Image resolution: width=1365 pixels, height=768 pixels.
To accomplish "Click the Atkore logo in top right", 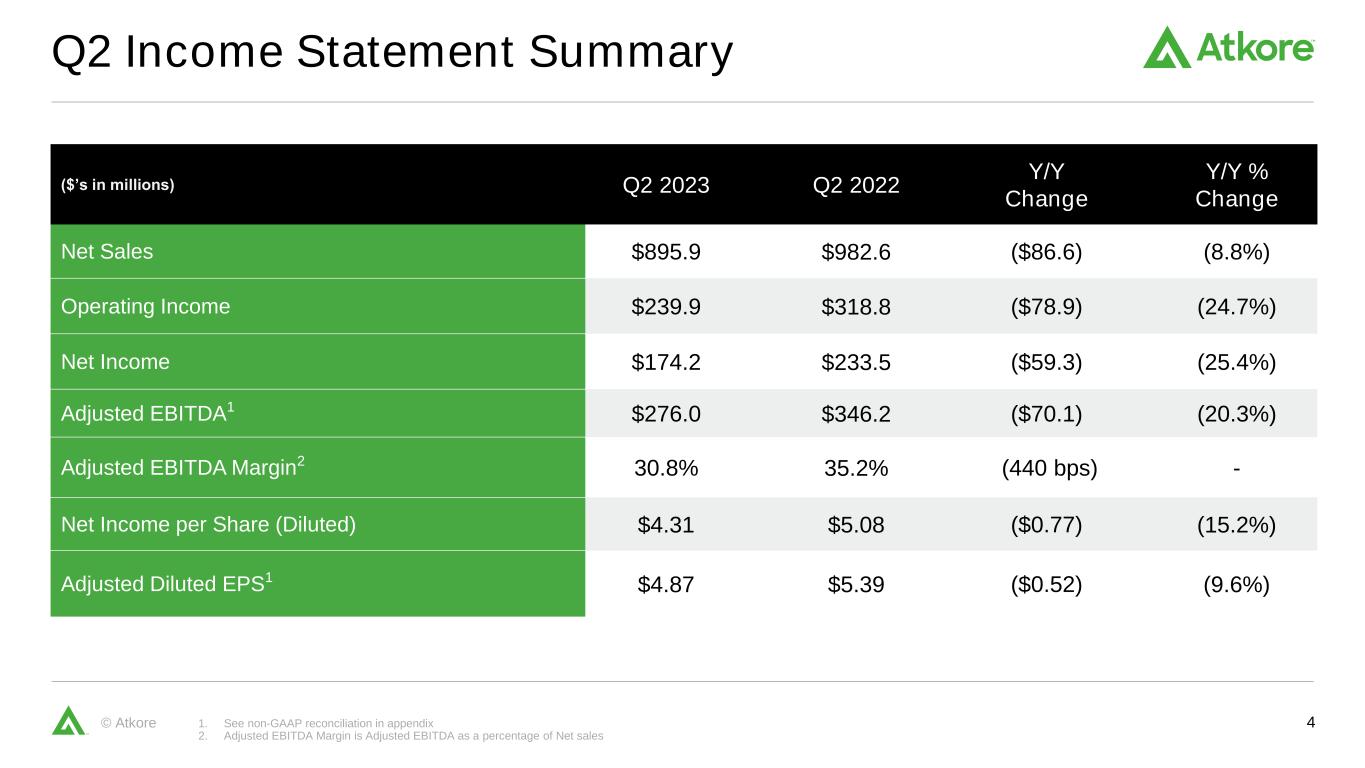I will coord(1228,47).
